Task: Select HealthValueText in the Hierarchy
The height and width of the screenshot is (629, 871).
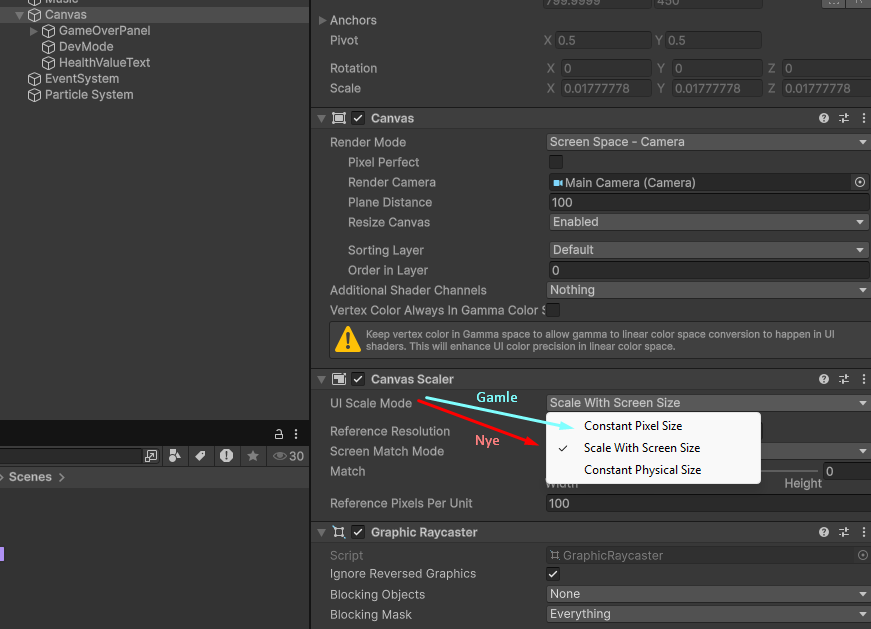Action: (104, 62)
